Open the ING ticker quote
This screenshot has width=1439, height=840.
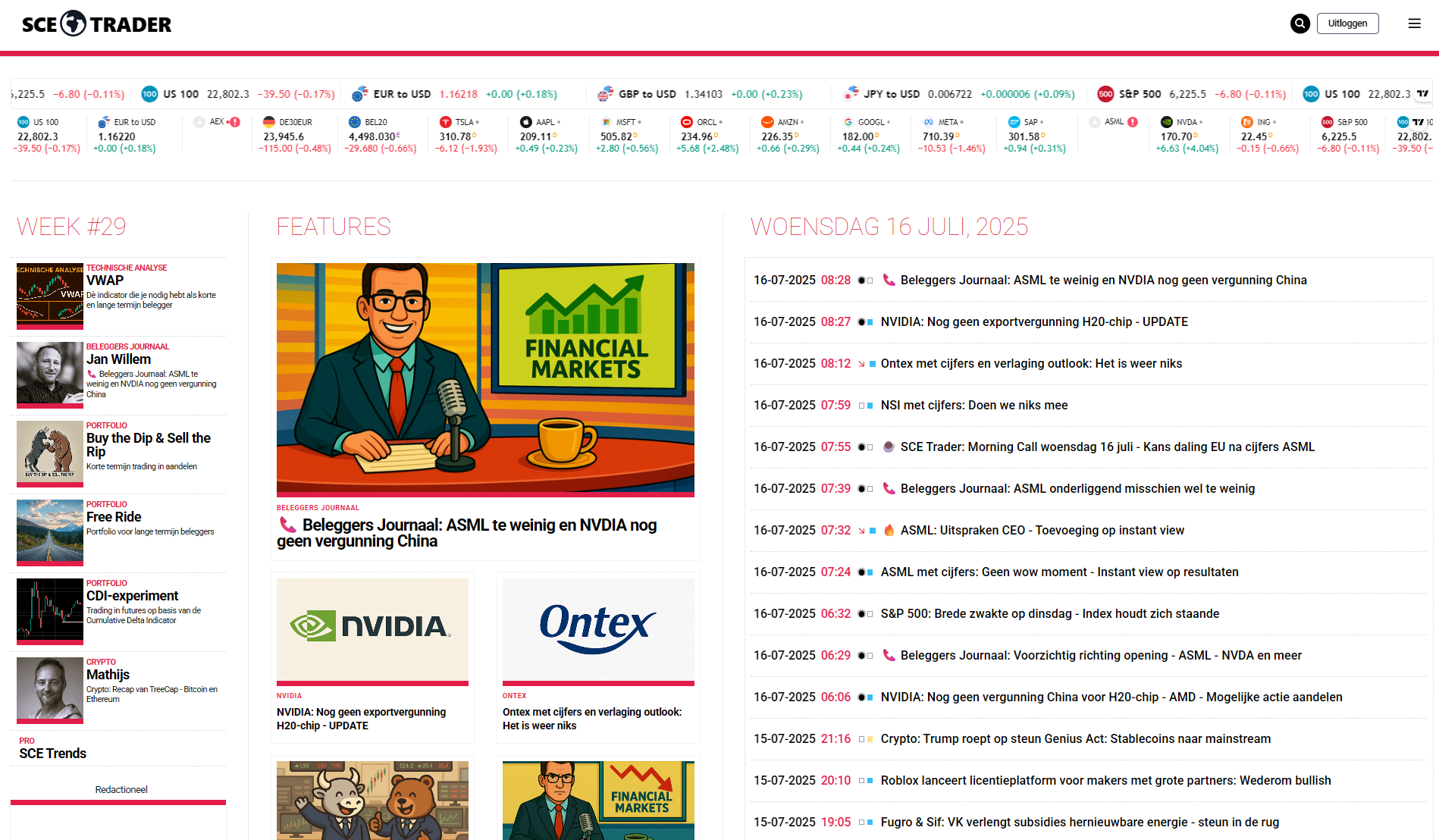[x=1268, y=136]
